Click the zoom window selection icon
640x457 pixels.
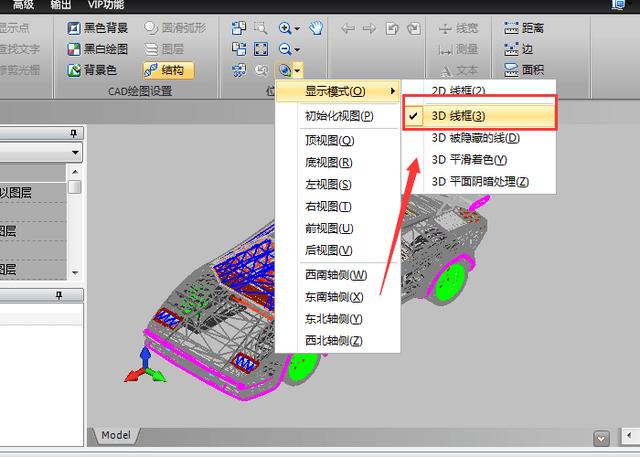pyautogui.click(x=260, y=28)
